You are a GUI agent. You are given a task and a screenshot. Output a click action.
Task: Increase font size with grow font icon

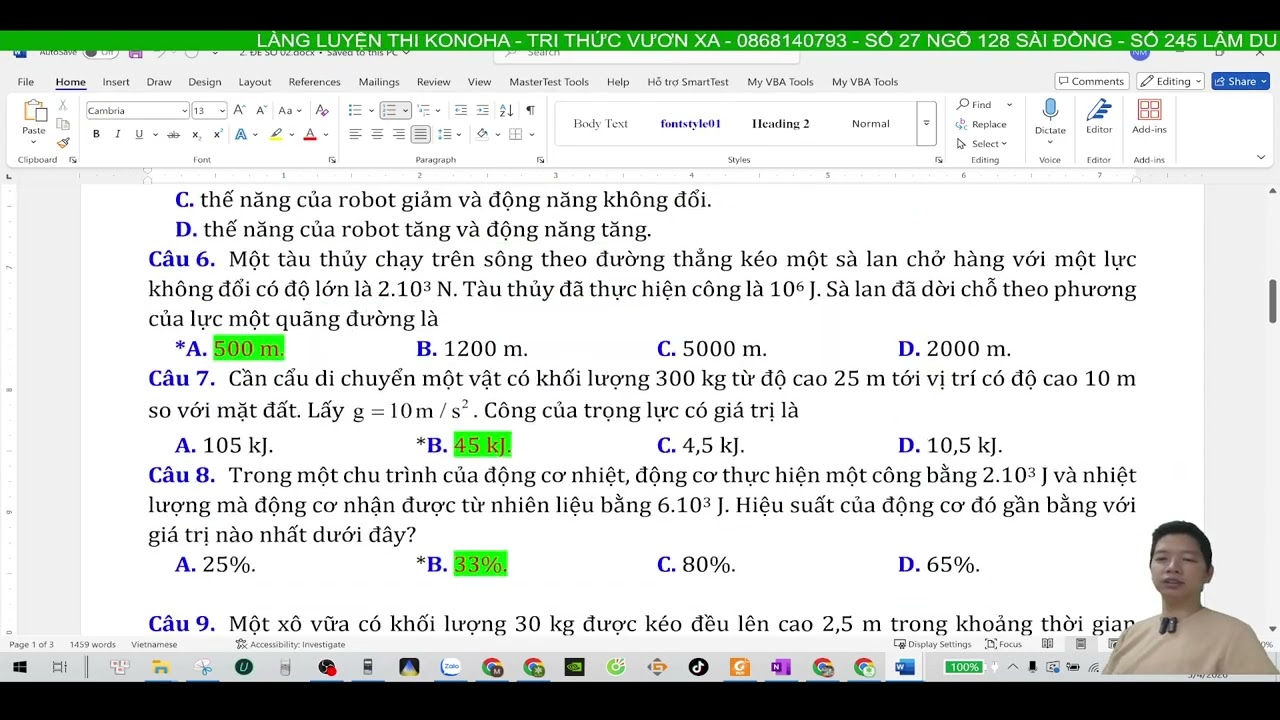tap(242, 111)
